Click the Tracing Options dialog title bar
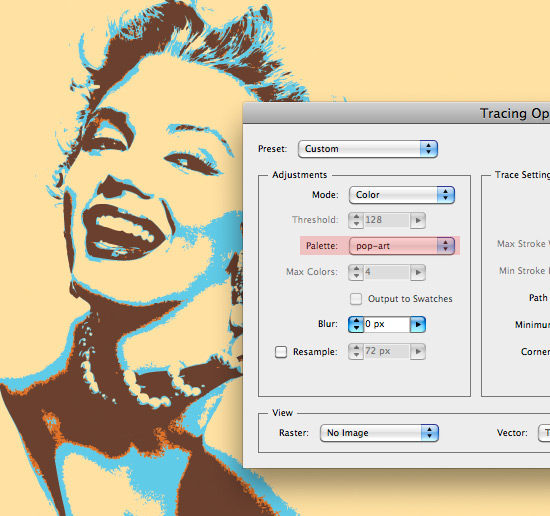Image resolution: width=550 pixels, height=516 pixels. coord(396,113)
